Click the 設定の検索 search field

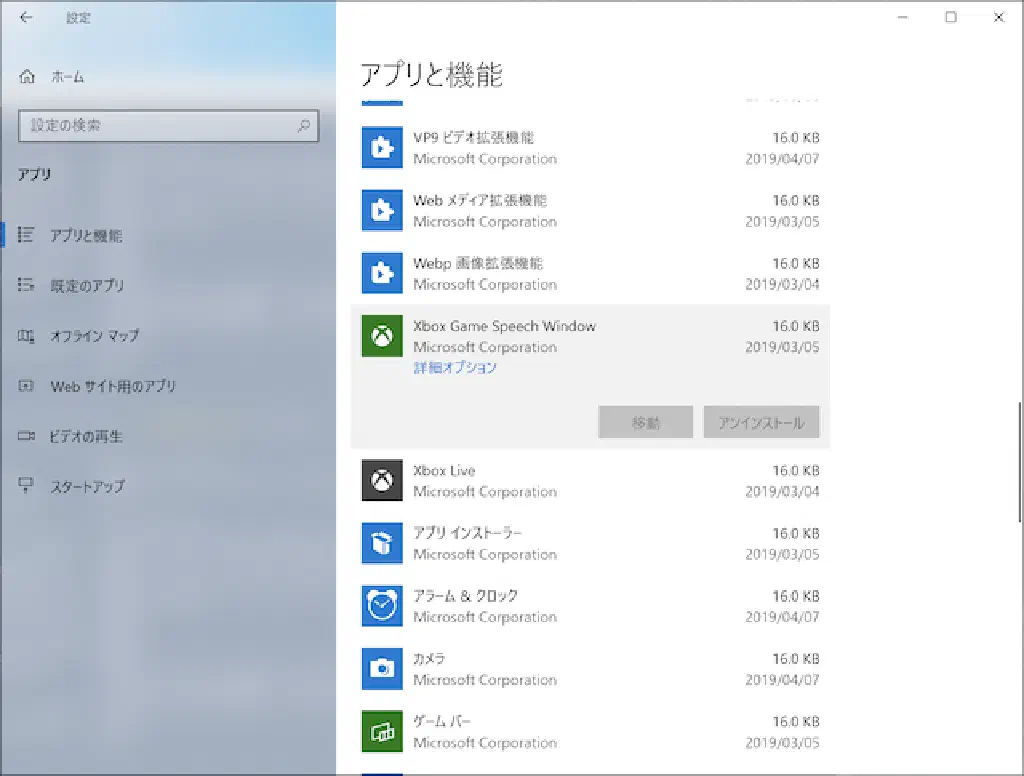pos(160,126)
